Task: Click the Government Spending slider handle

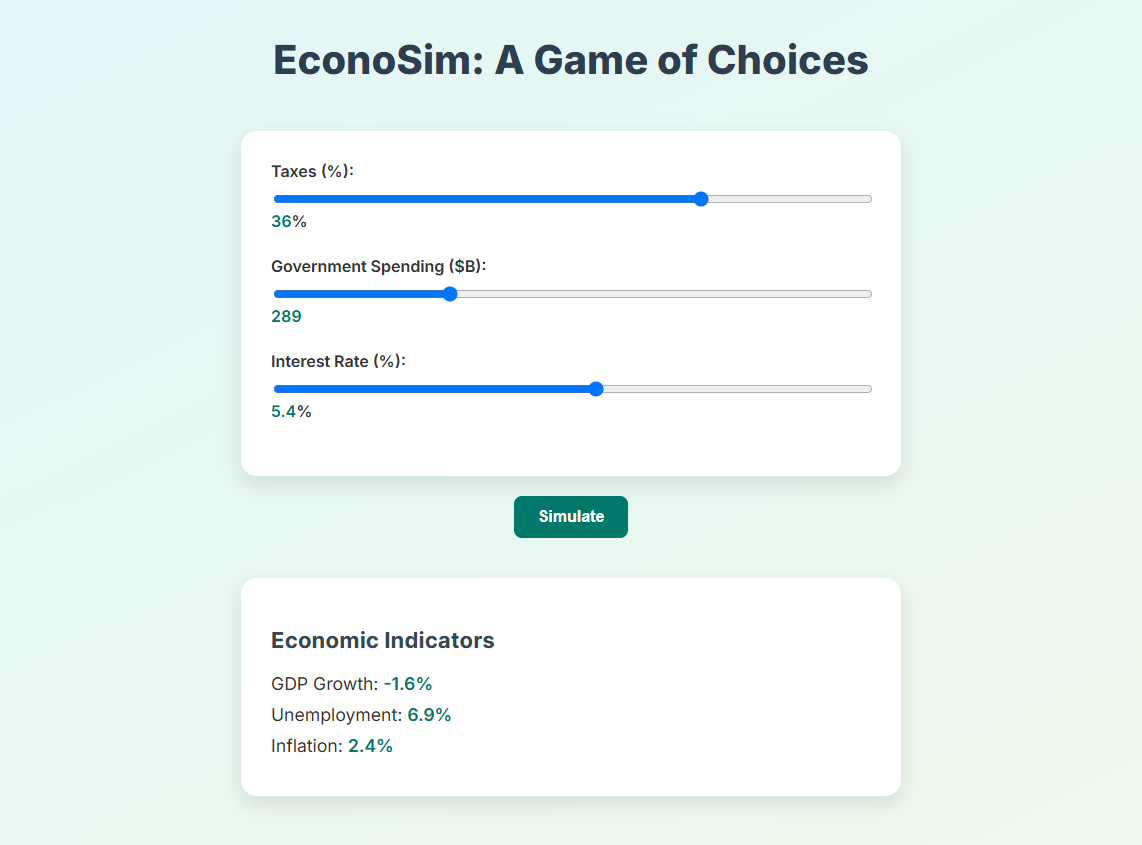Action: coord(450,294)
